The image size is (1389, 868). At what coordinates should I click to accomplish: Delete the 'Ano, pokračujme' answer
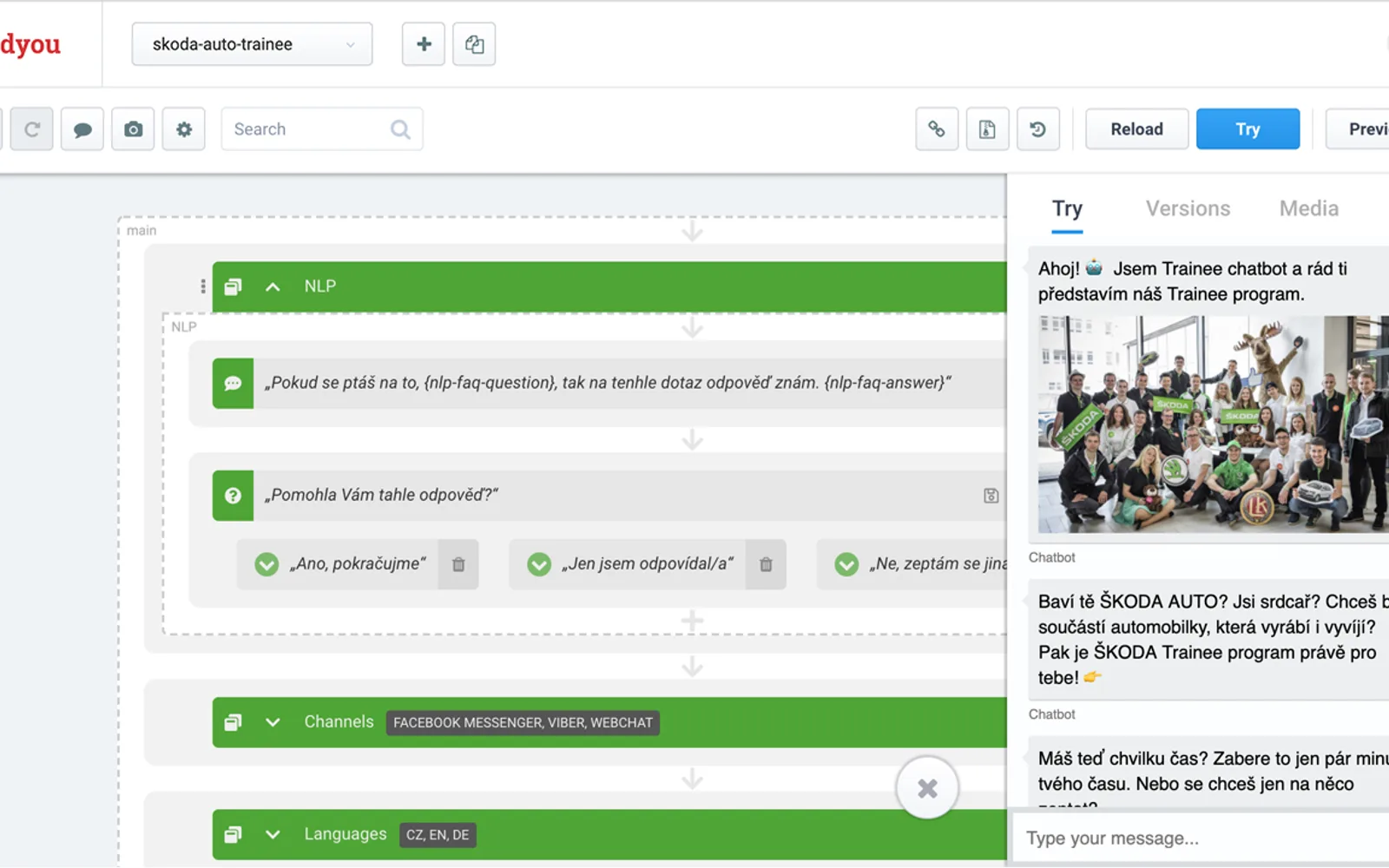pos(458,564)
